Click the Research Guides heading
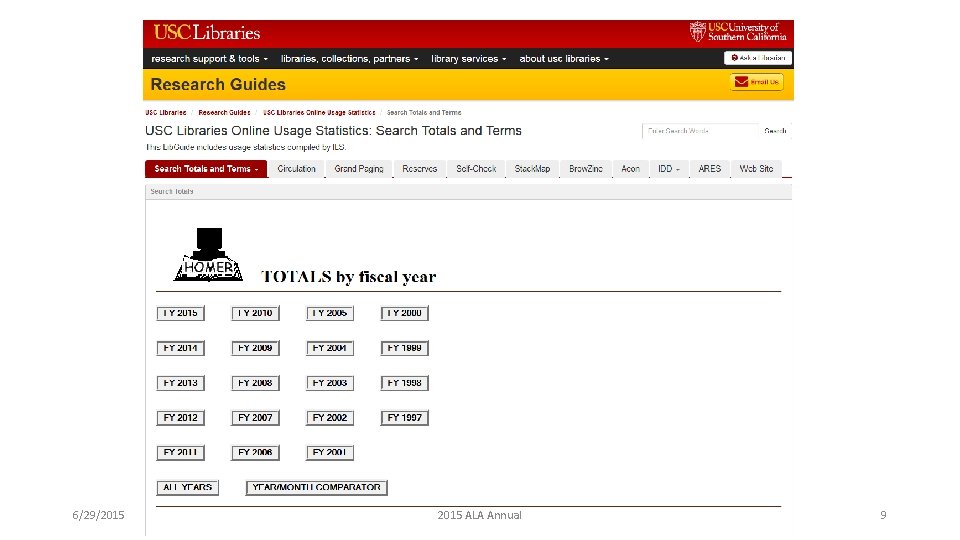Viewport: 960px width, 540px height. point(218,84)
